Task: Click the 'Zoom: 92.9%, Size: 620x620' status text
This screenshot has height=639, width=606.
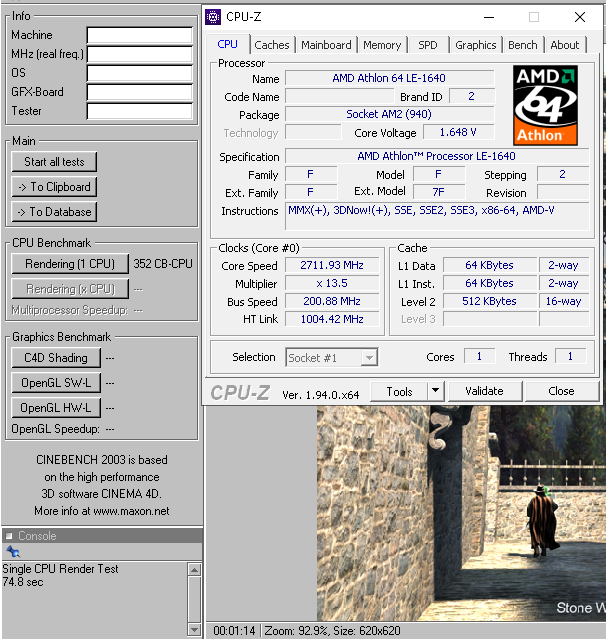Action: (x=333, y=631)
